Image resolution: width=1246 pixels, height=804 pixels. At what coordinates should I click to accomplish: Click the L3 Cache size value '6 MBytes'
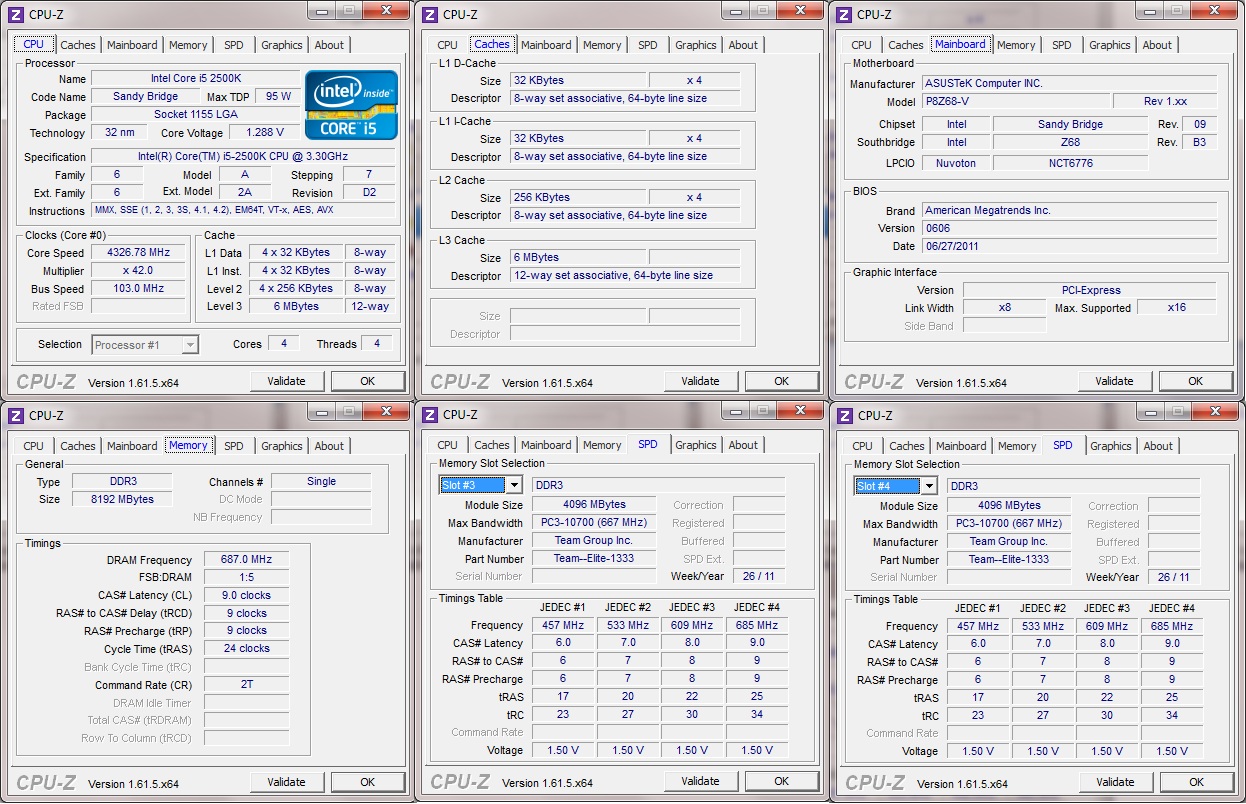coord(579,257)
